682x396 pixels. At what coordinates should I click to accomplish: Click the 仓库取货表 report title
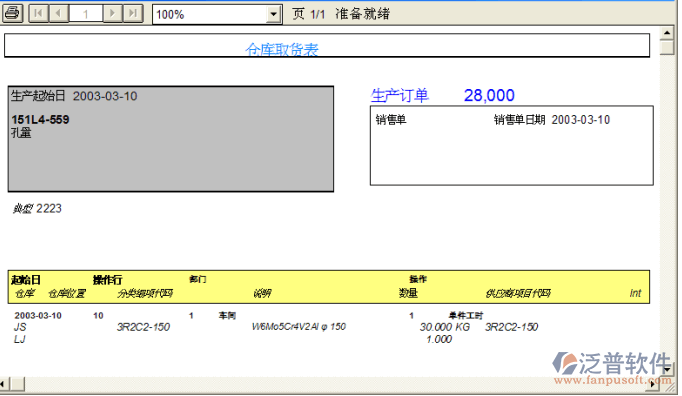pos(282,49)
